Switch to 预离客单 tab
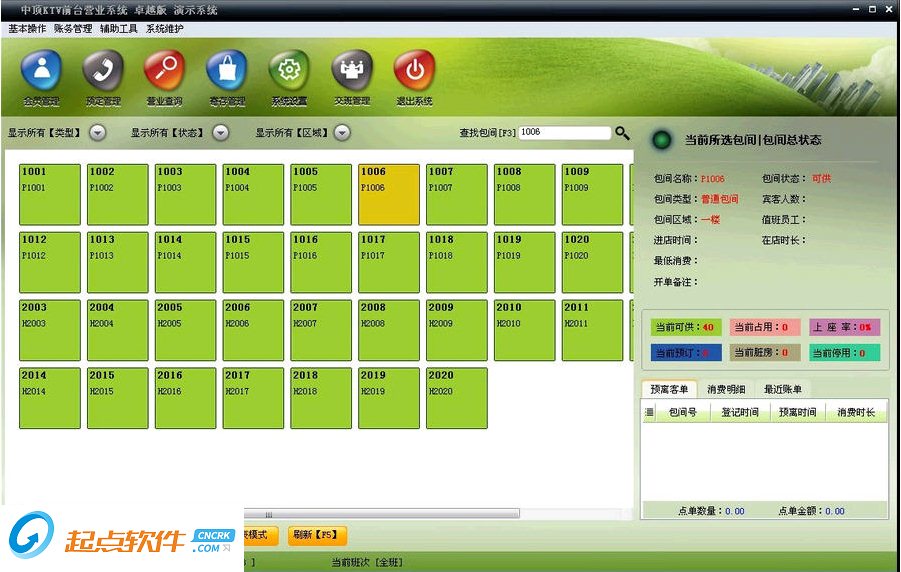901x572 pixels. click(x=669, y=389)
